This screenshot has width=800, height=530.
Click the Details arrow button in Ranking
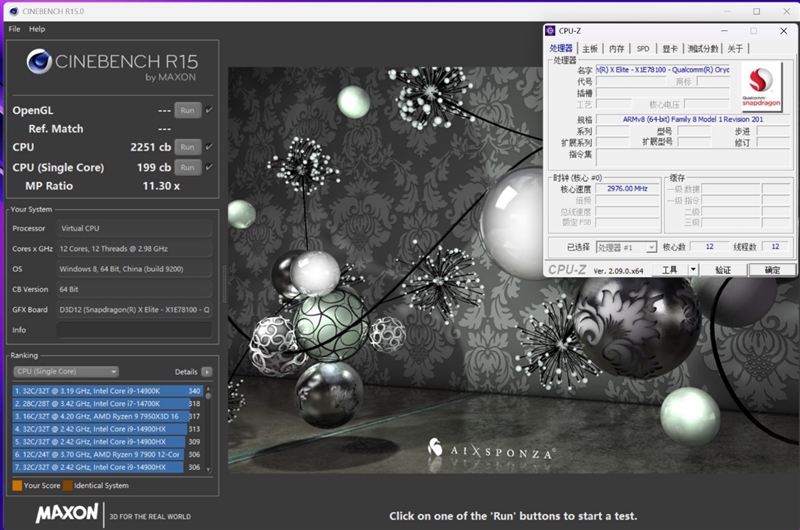(x=207, y=372)
